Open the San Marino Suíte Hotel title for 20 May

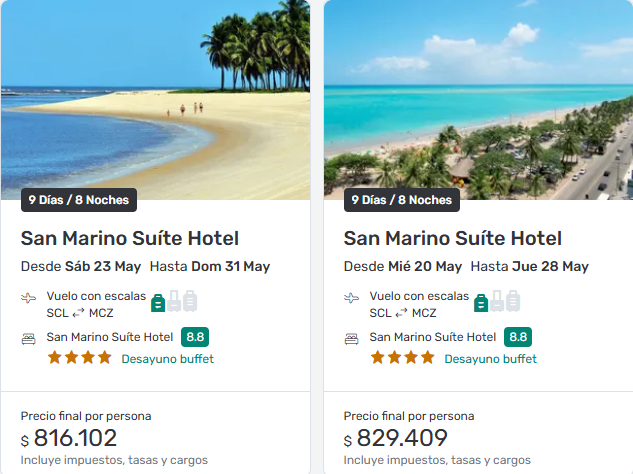coord(453,239)
